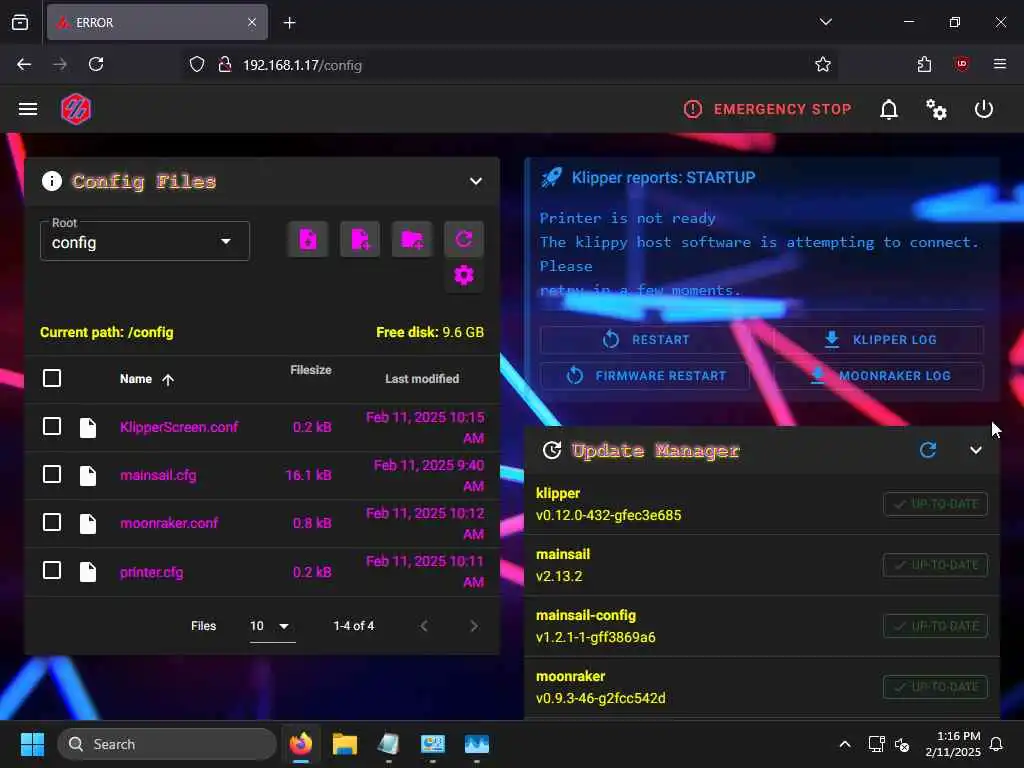
Task: Click mainsail Up-To-Date status button
Action: pyautogui.click(x=935, y=565)
